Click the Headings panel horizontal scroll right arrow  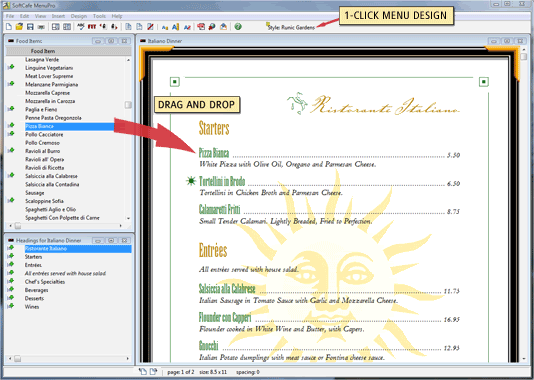[x=127, y=359]
